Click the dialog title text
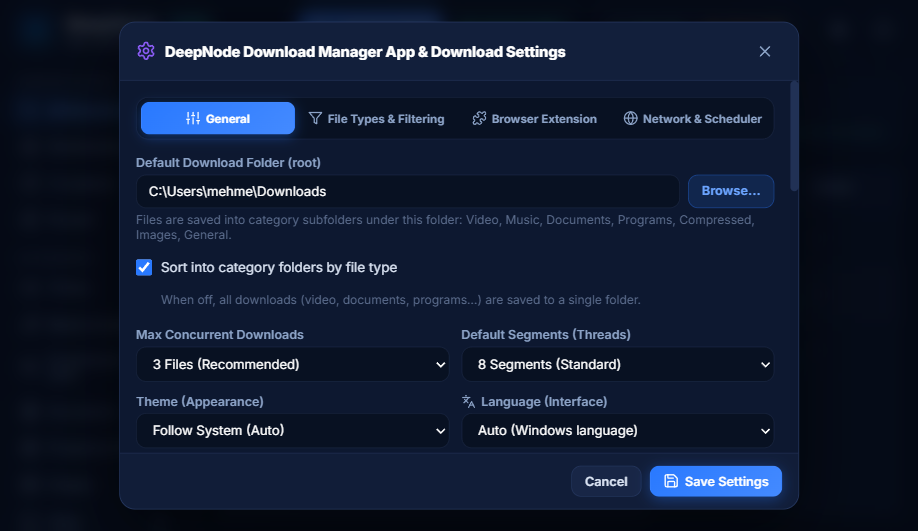918x531 pixels. pos(365,52)
